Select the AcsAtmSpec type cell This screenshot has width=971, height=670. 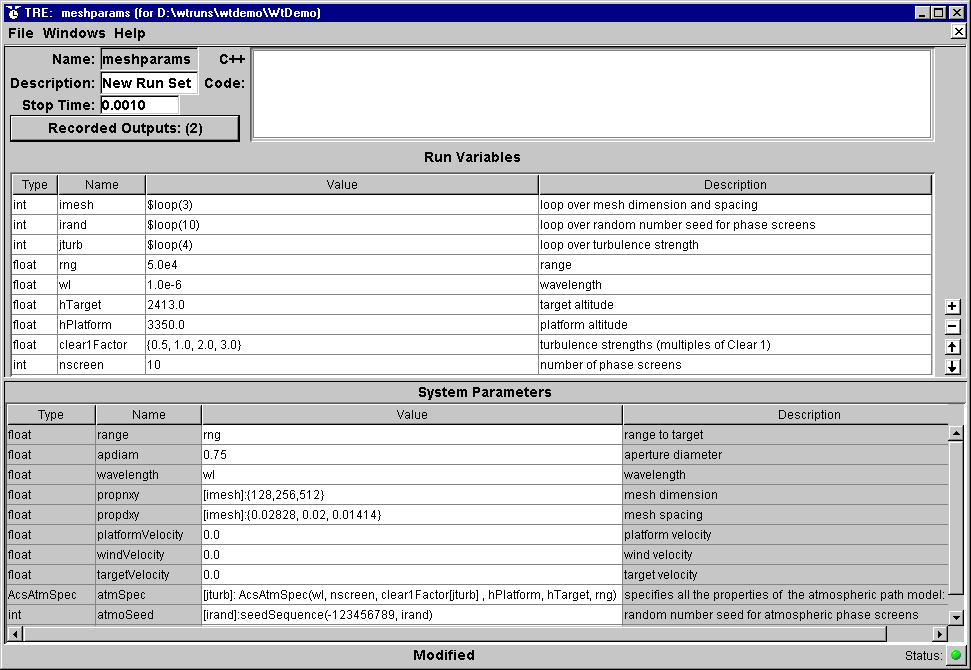click(51, 595)
